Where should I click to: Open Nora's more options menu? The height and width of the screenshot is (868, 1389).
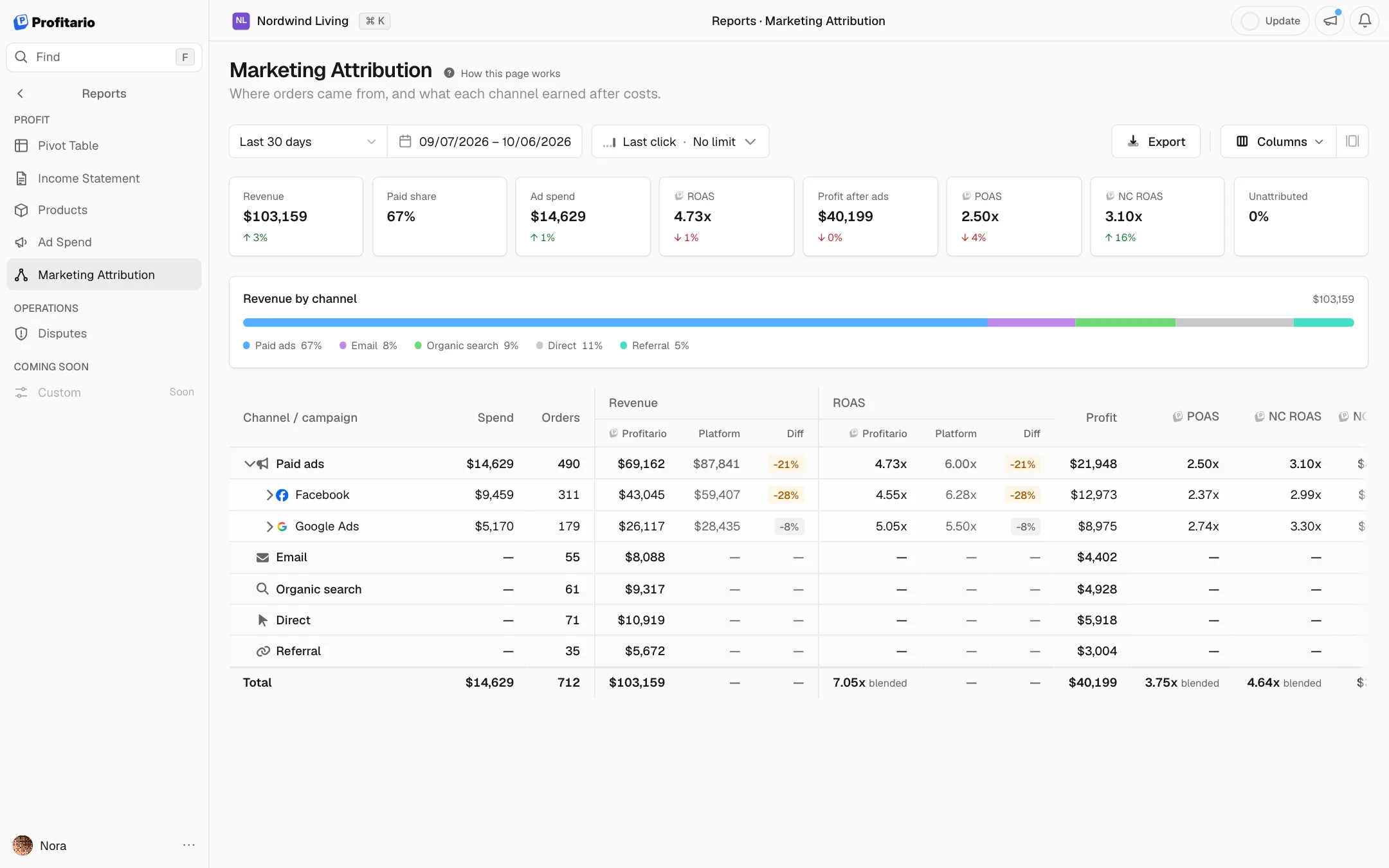click(188, 845)
